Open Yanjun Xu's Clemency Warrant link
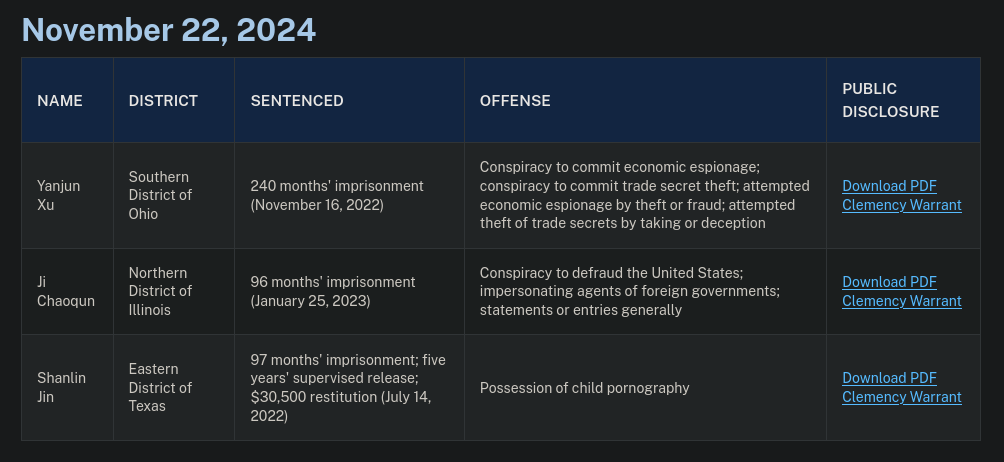This screenshot has width=1004, height=462. pyautogui.click(x=901, y=205)
